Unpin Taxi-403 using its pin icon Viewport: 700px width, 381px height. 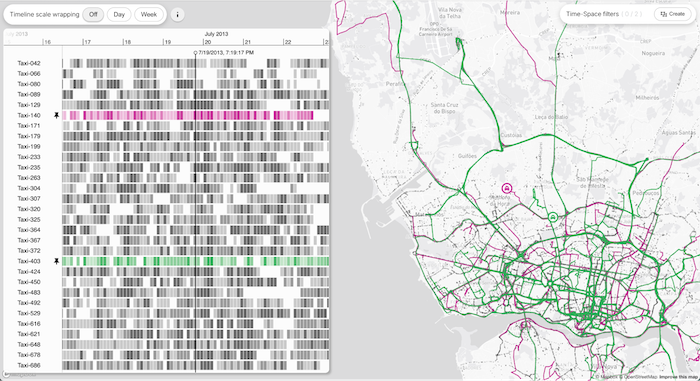56,261
